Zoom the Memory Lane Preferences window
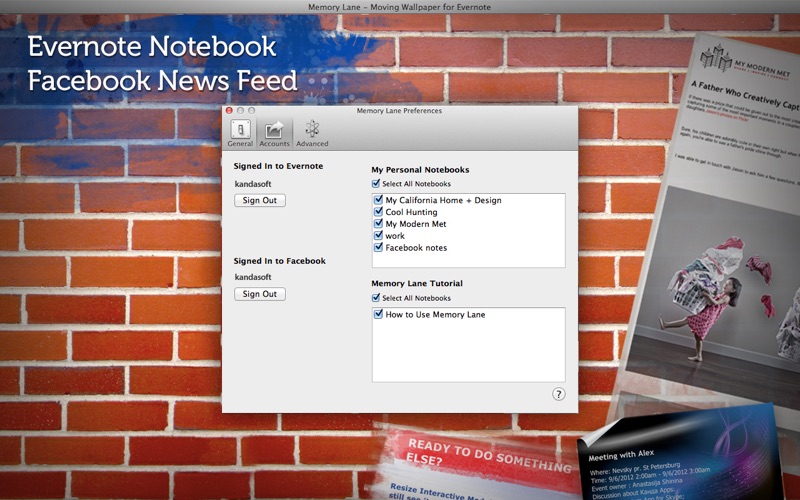The height and width of the screenshot is (500, 800). click(x=252, y=111)
